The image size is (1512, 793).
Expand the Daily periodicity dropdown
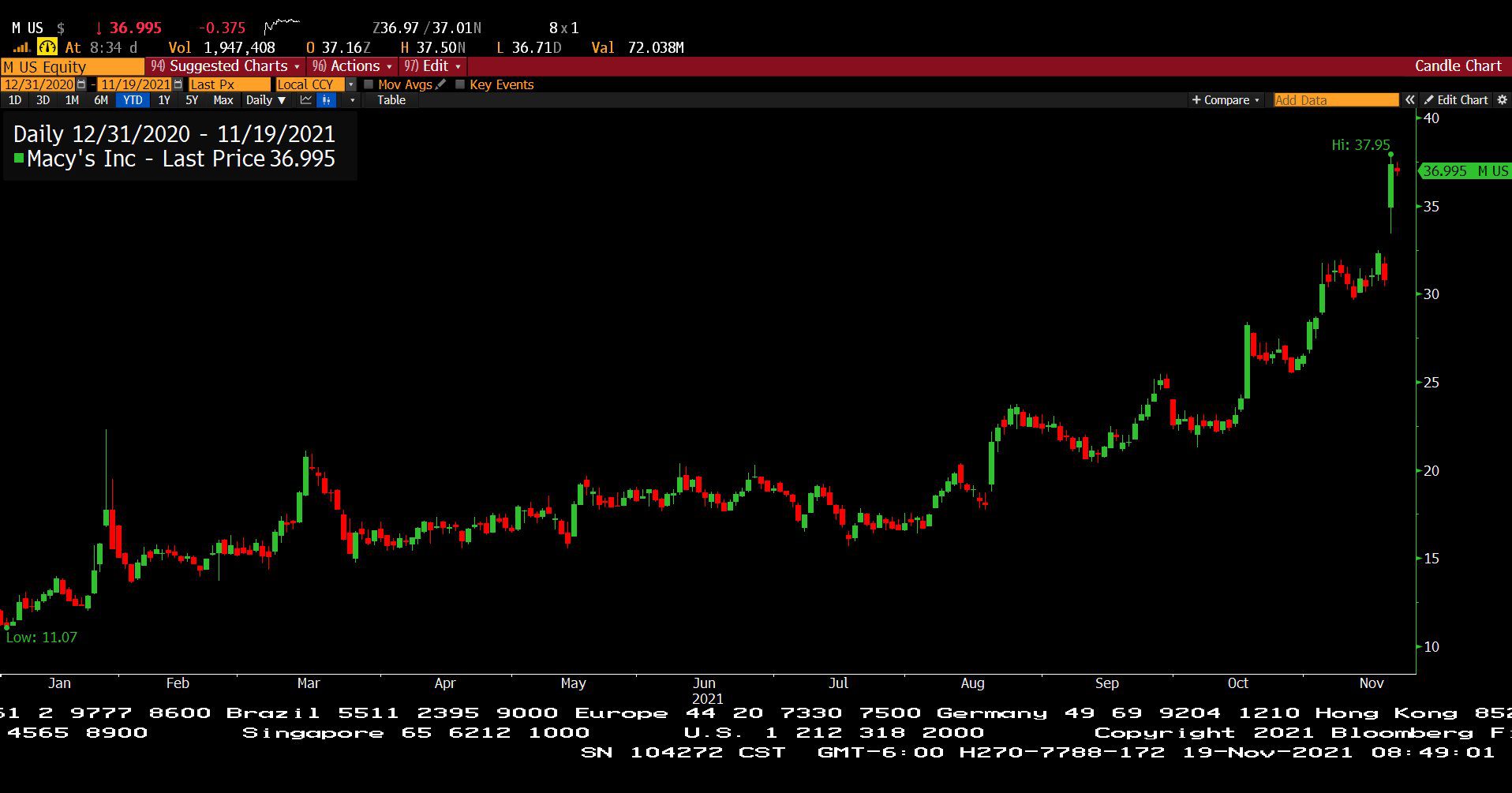point(265,100)
